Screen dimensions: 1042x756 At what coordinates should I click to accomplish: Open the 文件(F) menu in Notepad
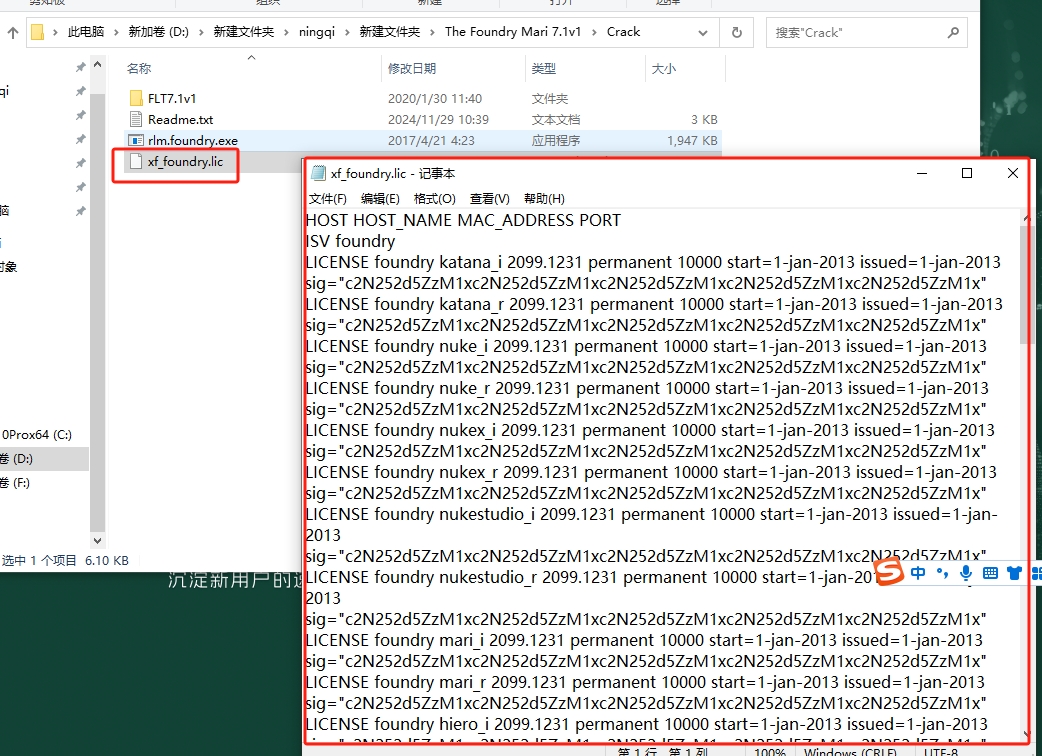pyautogui.click(x=327, y=199)
